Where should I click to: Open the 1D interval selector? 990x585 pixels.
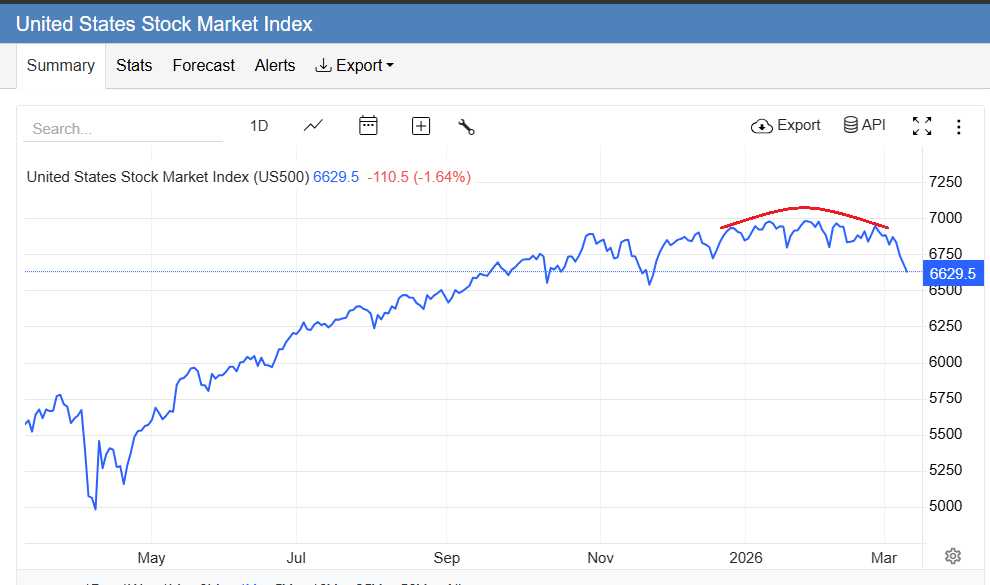click(x=259, y=126)
